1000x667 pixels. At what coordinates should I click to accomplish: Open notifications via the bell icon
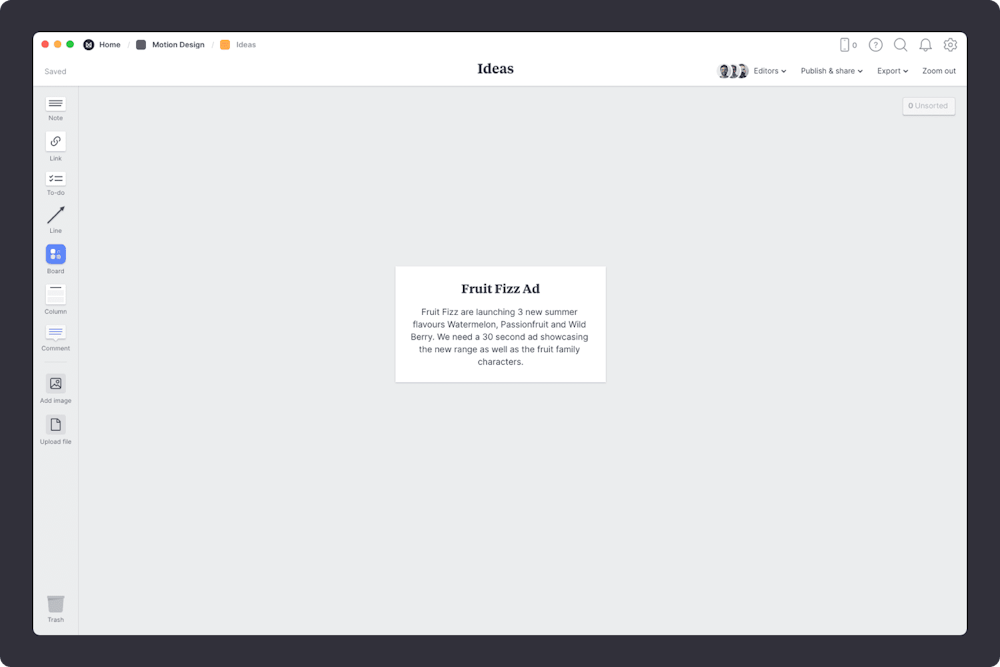[x=926, y=45]
